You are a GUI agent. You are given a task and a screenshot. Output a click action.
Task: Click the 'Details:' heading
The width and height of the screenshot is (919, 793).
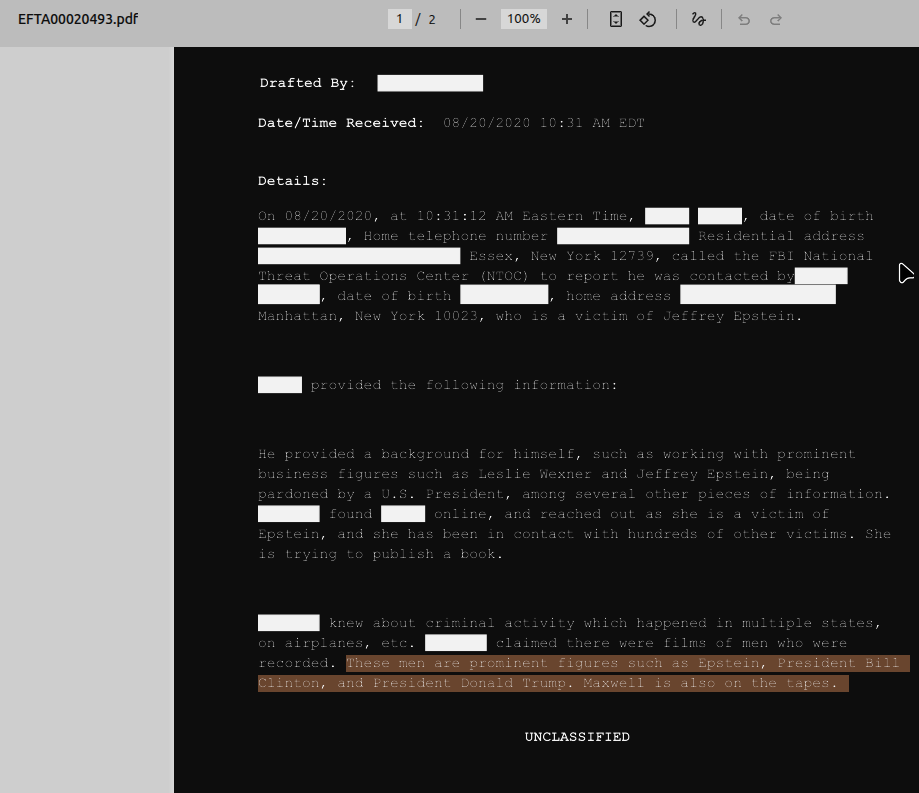(292, 181)
